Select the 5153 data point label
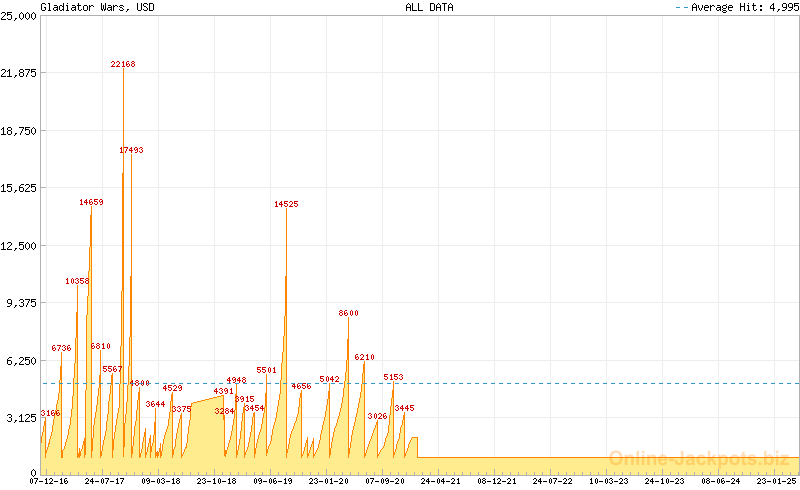 pos(393,377)
